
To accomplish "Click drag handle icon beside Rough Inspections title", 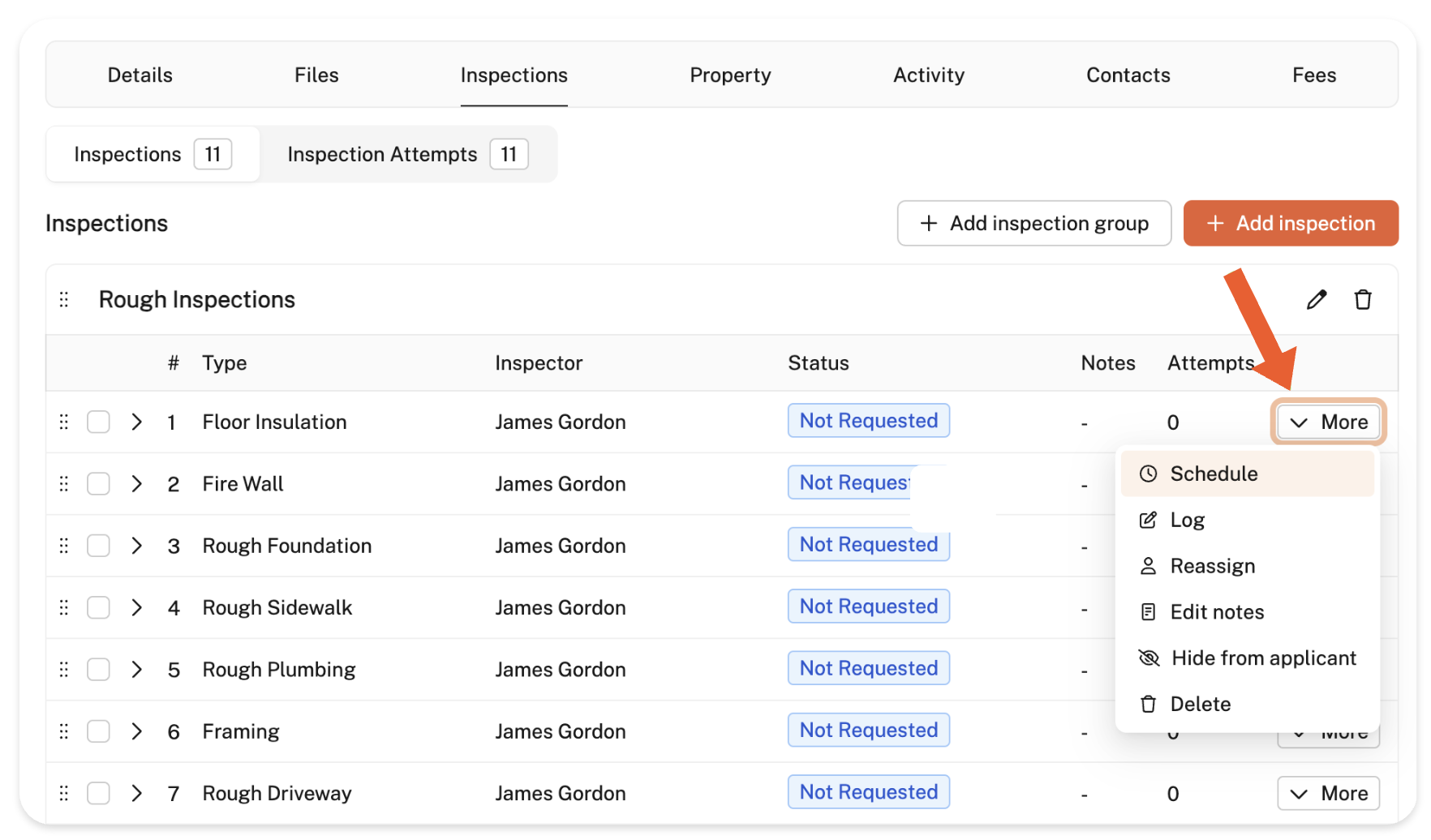I will (x=64, y=300).
